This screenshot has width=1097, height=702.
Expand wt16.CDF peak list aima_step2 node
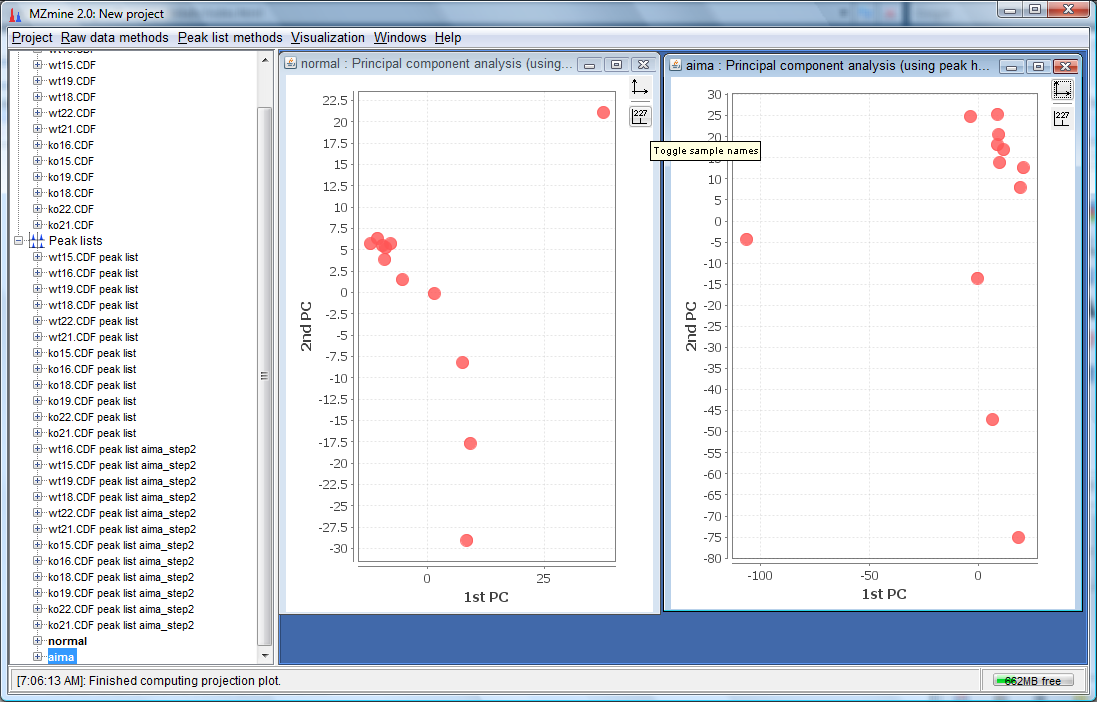pos(37,449)
